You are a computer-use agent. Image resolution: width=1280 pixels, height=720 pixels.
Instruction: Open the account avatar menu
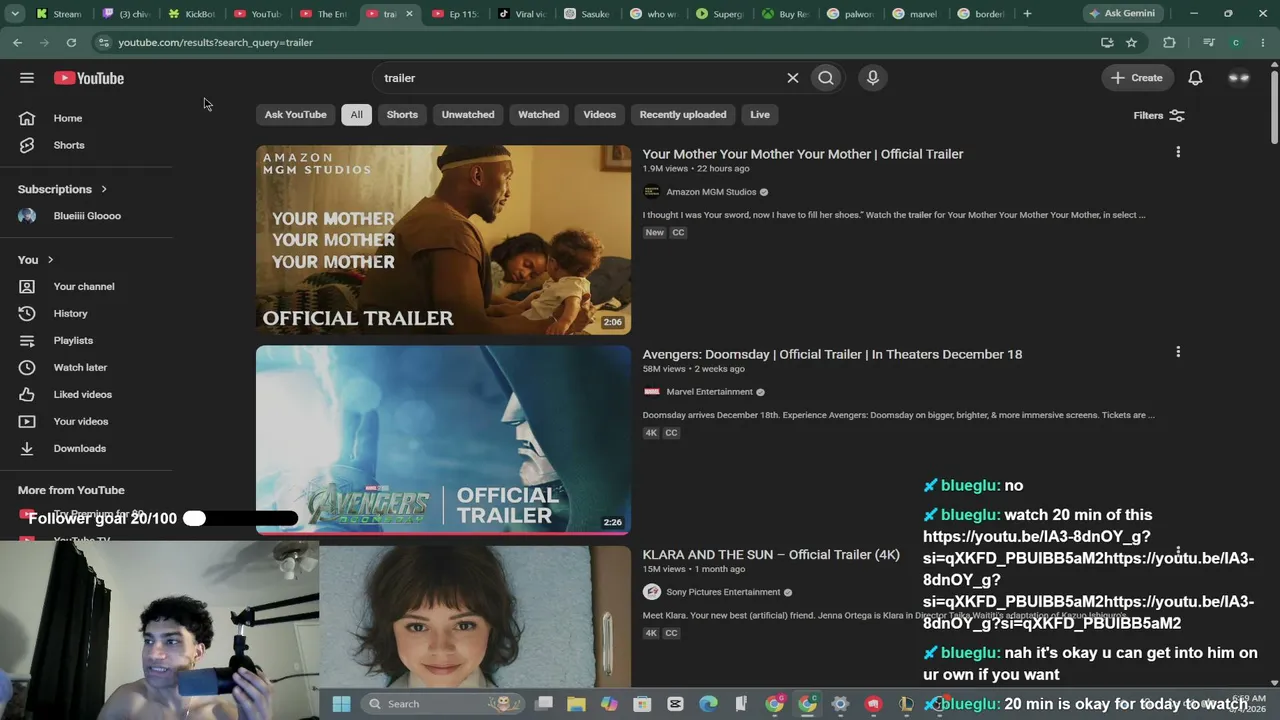[1239, 78]
